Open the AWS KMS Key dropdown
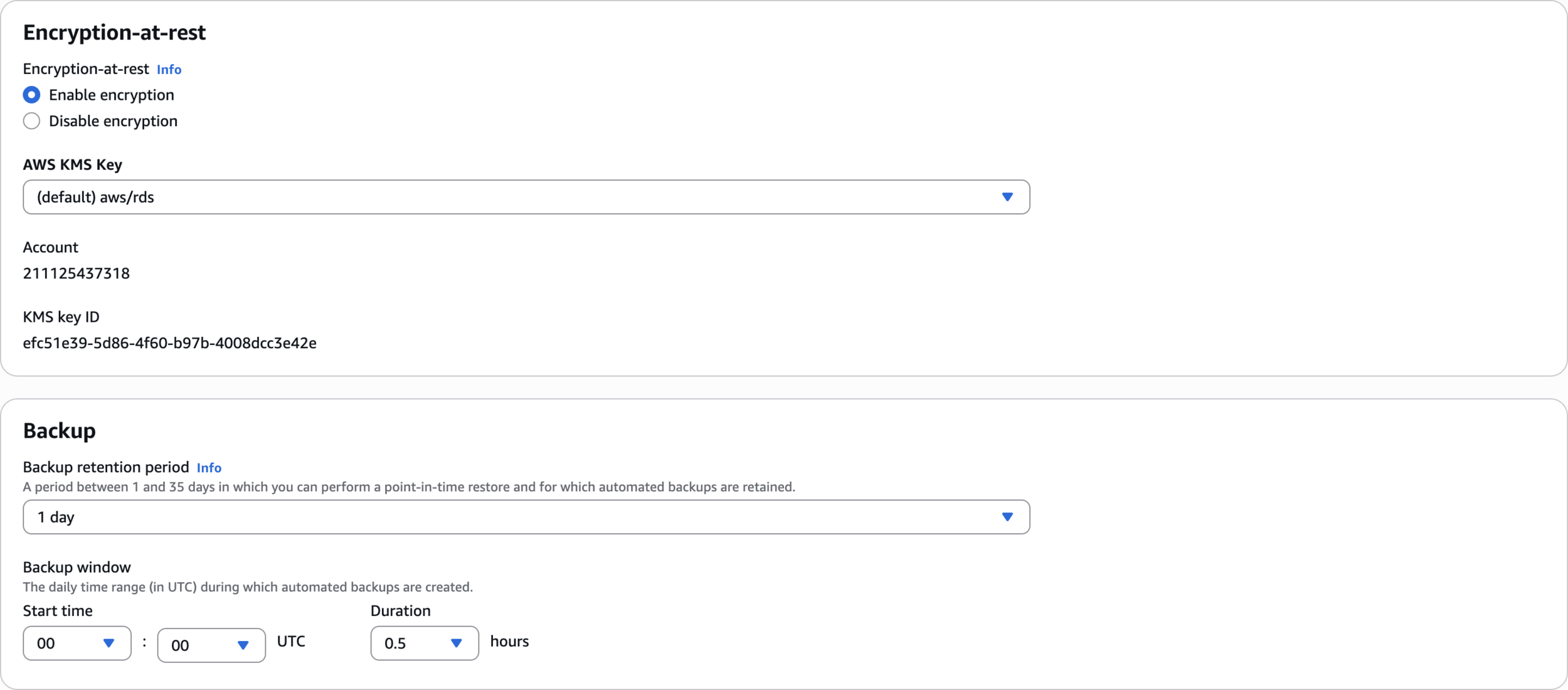Viewport: 1568px width, 690px height. (x=526, y=197)
